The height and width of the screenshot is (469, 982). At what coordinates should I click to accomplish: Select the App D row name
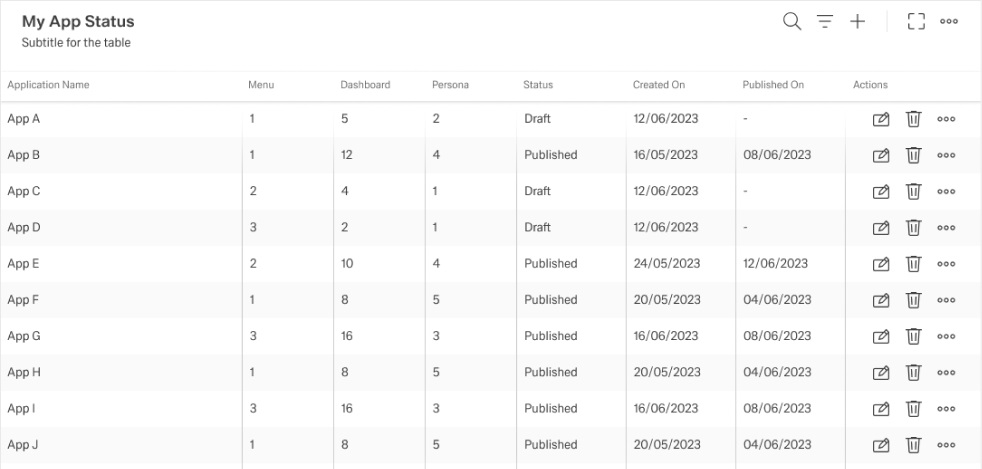(x=24, y=227)
